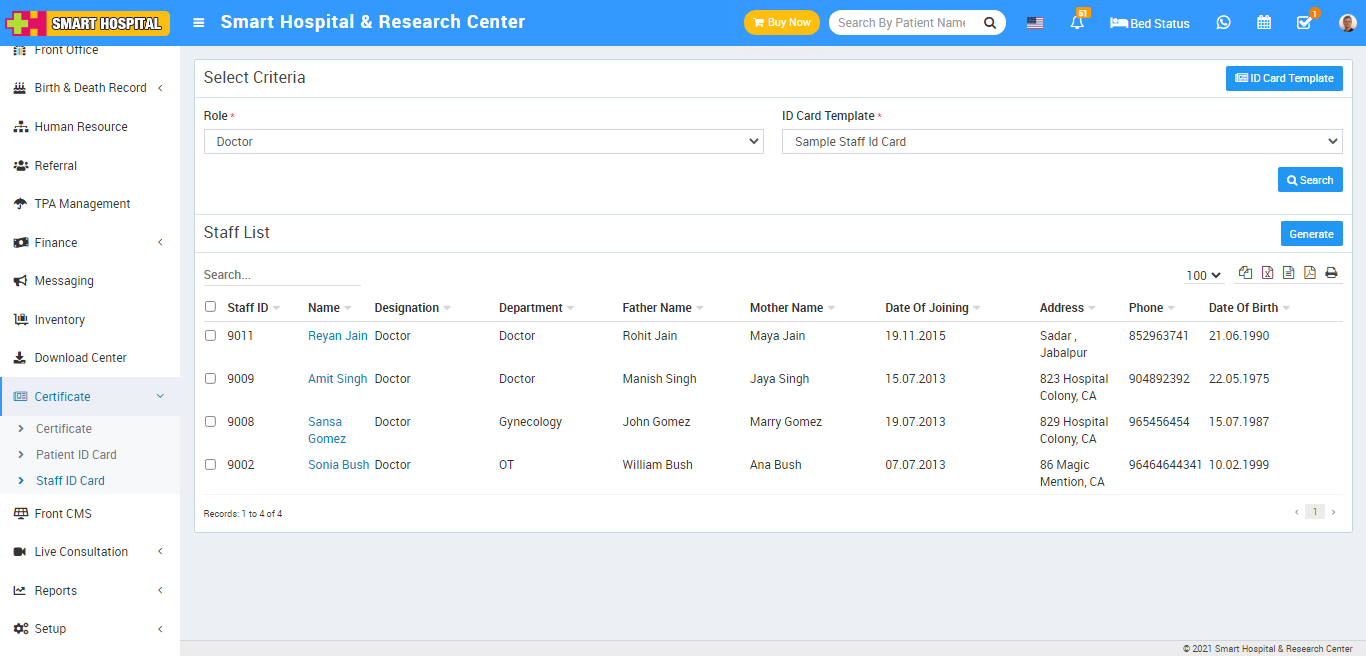This screenshot has width=1366, height=657.
Task: Click the US flag language icon
Action: (x=1035, y=23)
